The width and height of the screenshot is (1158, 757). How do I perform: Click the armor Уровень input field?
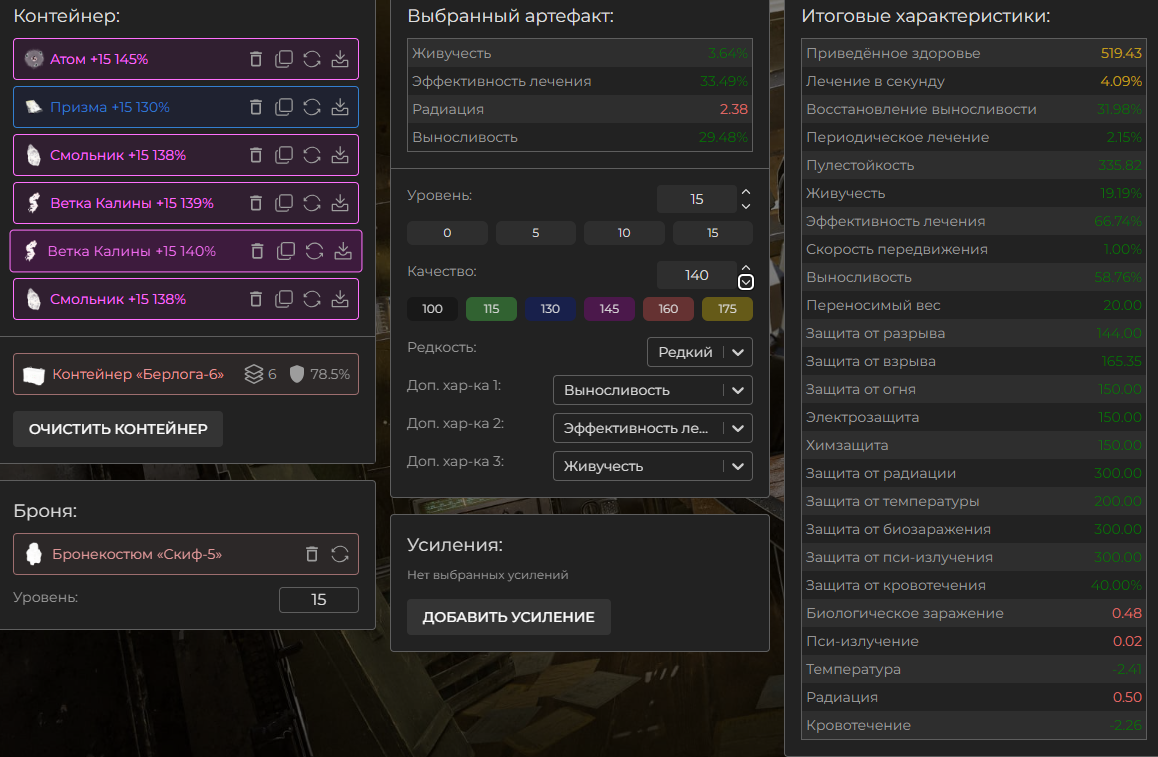click(318, 600)
